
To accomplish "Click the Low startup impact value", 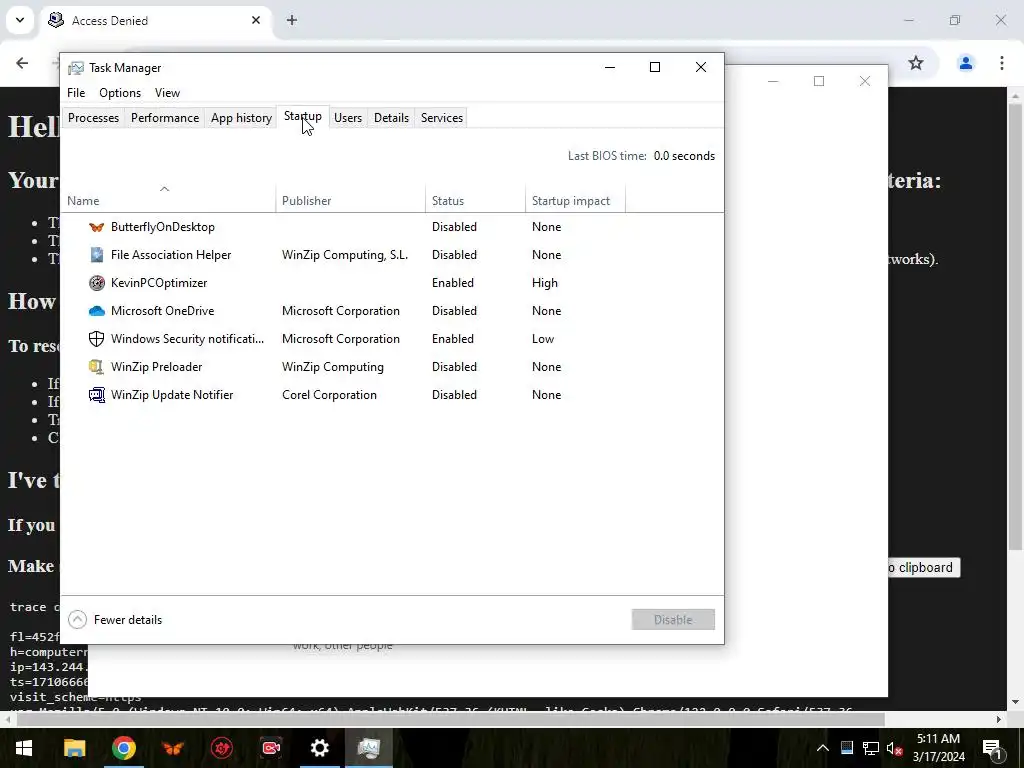I will coord(543,339).
